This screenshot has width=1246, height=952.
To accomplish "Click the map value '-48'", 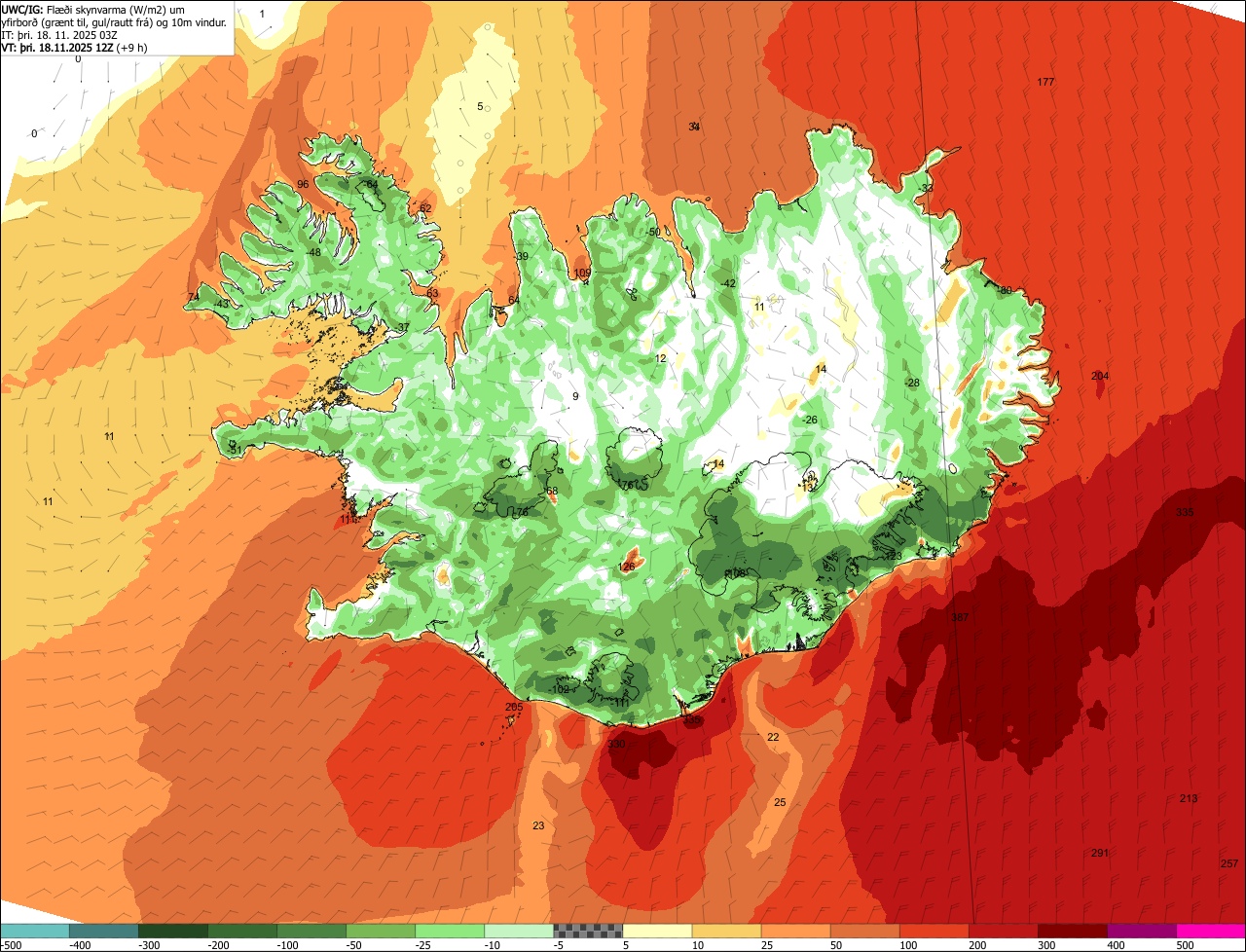I will [312, 253].
